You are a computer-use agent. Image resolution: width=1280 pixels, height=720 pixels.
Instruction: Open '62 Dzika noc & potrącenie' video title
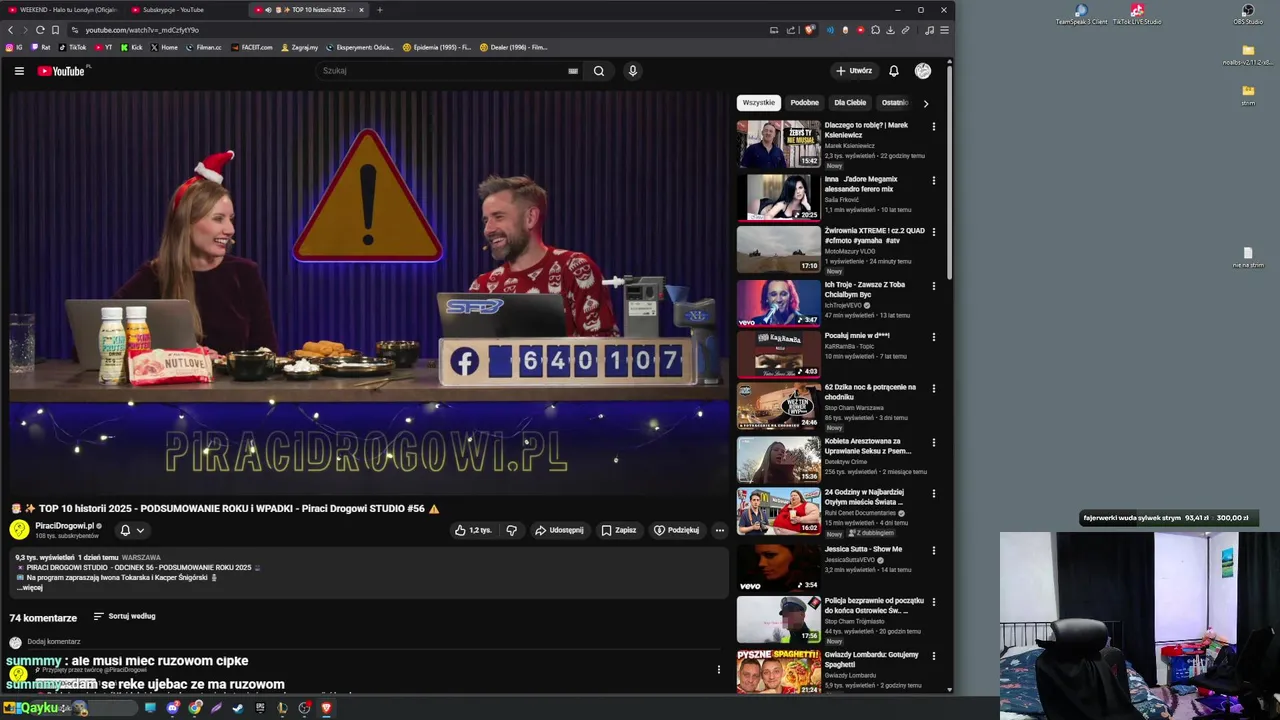(870, 392)
